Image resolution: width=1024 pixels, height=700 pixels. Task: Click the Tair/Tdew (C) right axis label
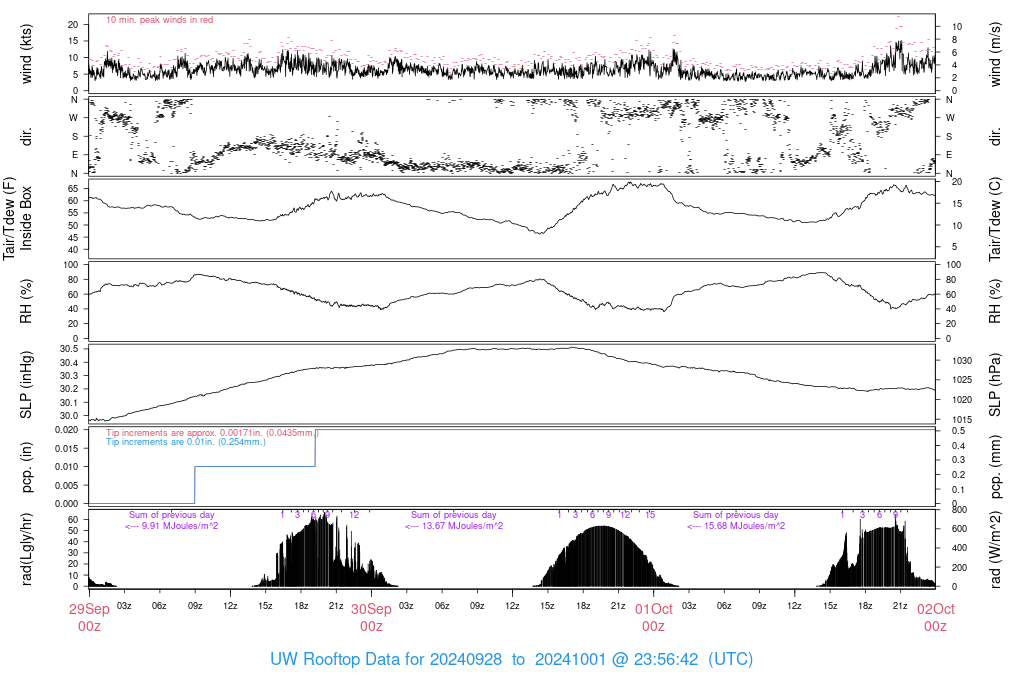tap(995, 218)
